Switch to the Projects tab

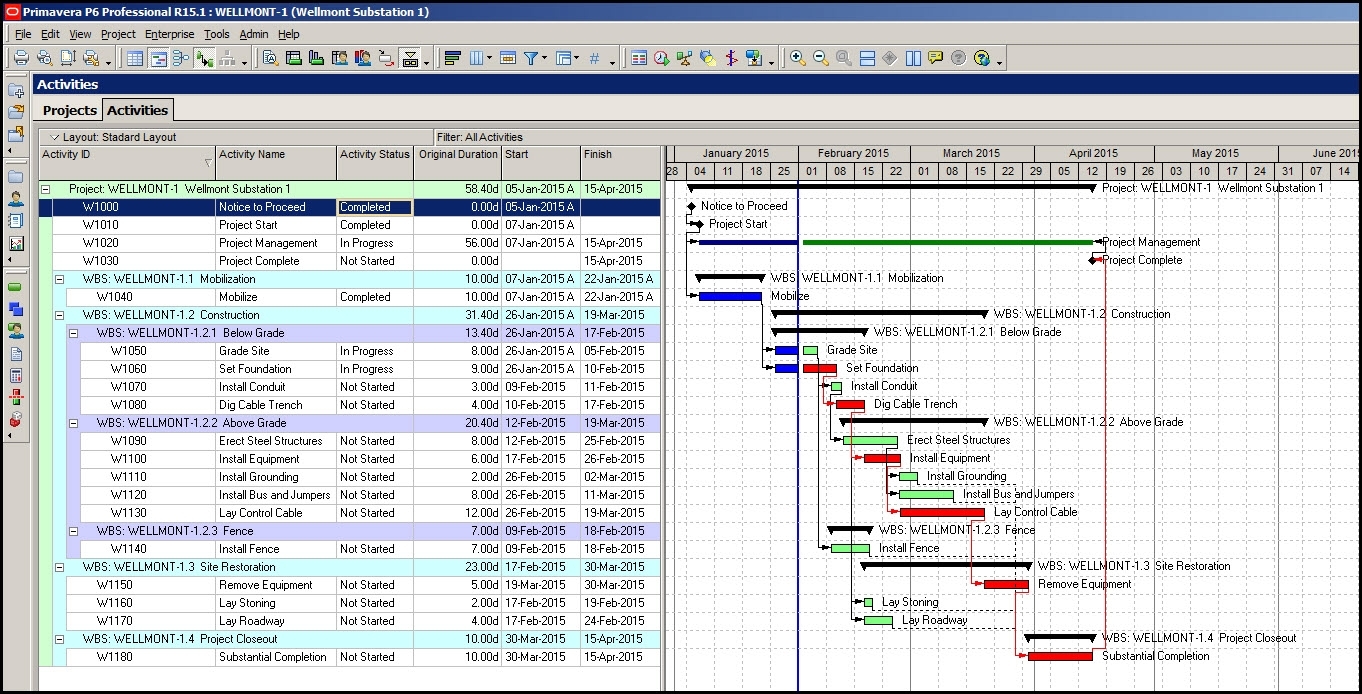[70, 111]
